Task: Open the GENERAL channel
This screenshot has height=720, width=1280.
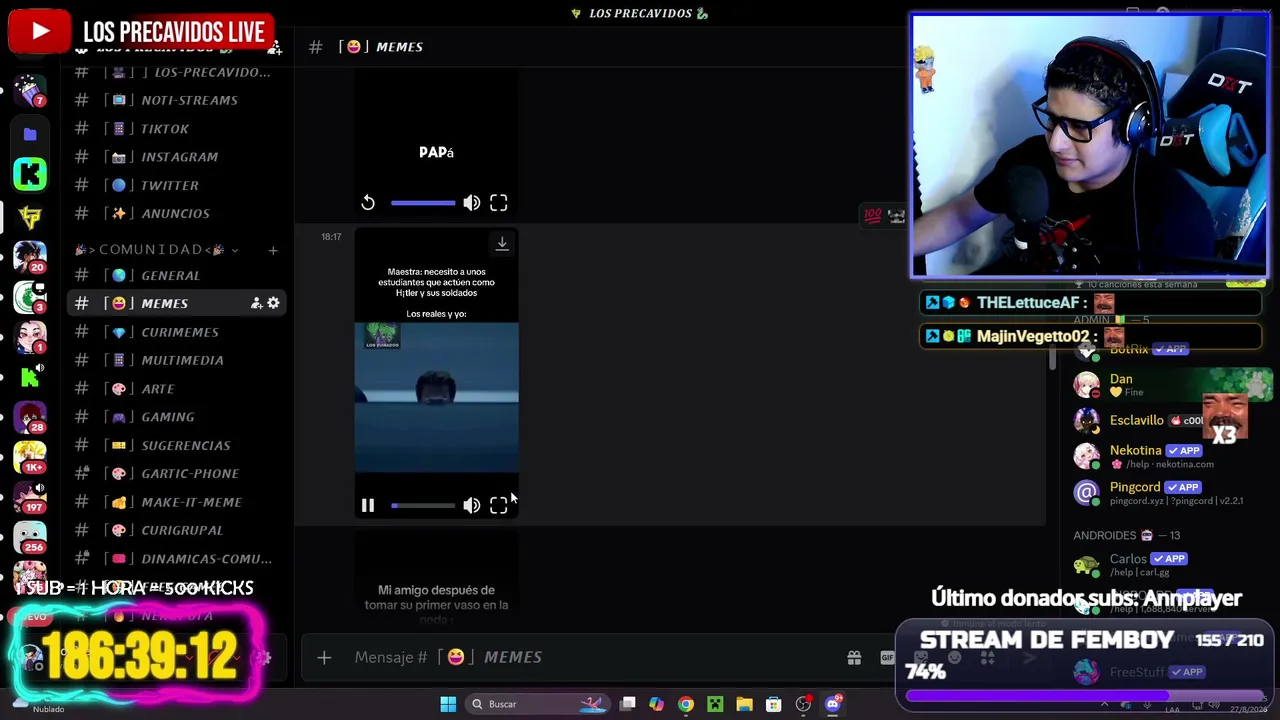Action: (x=178, y=275)
